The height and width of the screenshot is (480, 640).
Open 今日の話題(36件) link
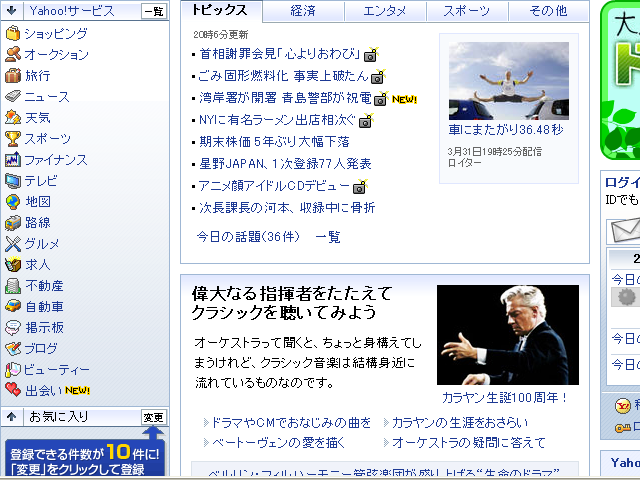[248, 236]
